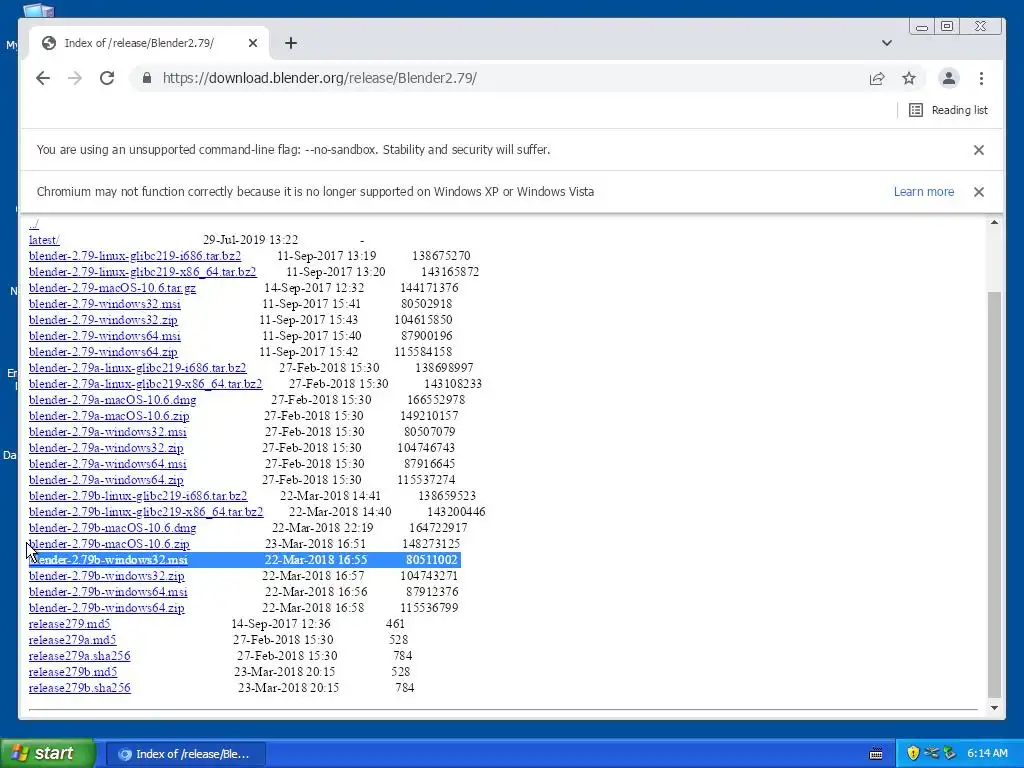Download blender-2.79-windows32.zip
The height and width of the screenshot is (768, 1024).
point(103,320)
